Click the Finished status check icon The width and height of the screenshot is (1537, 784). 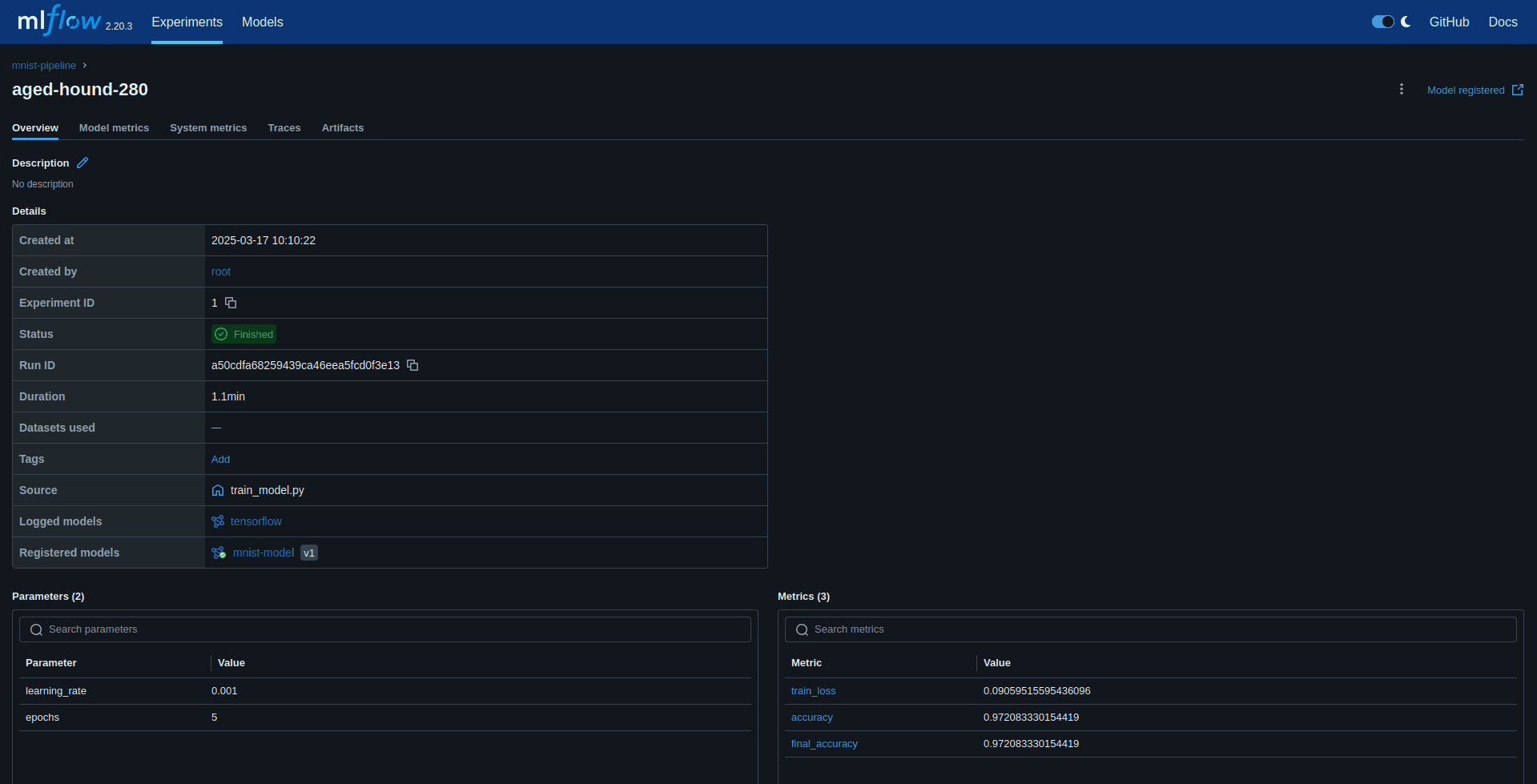point(222,334)
